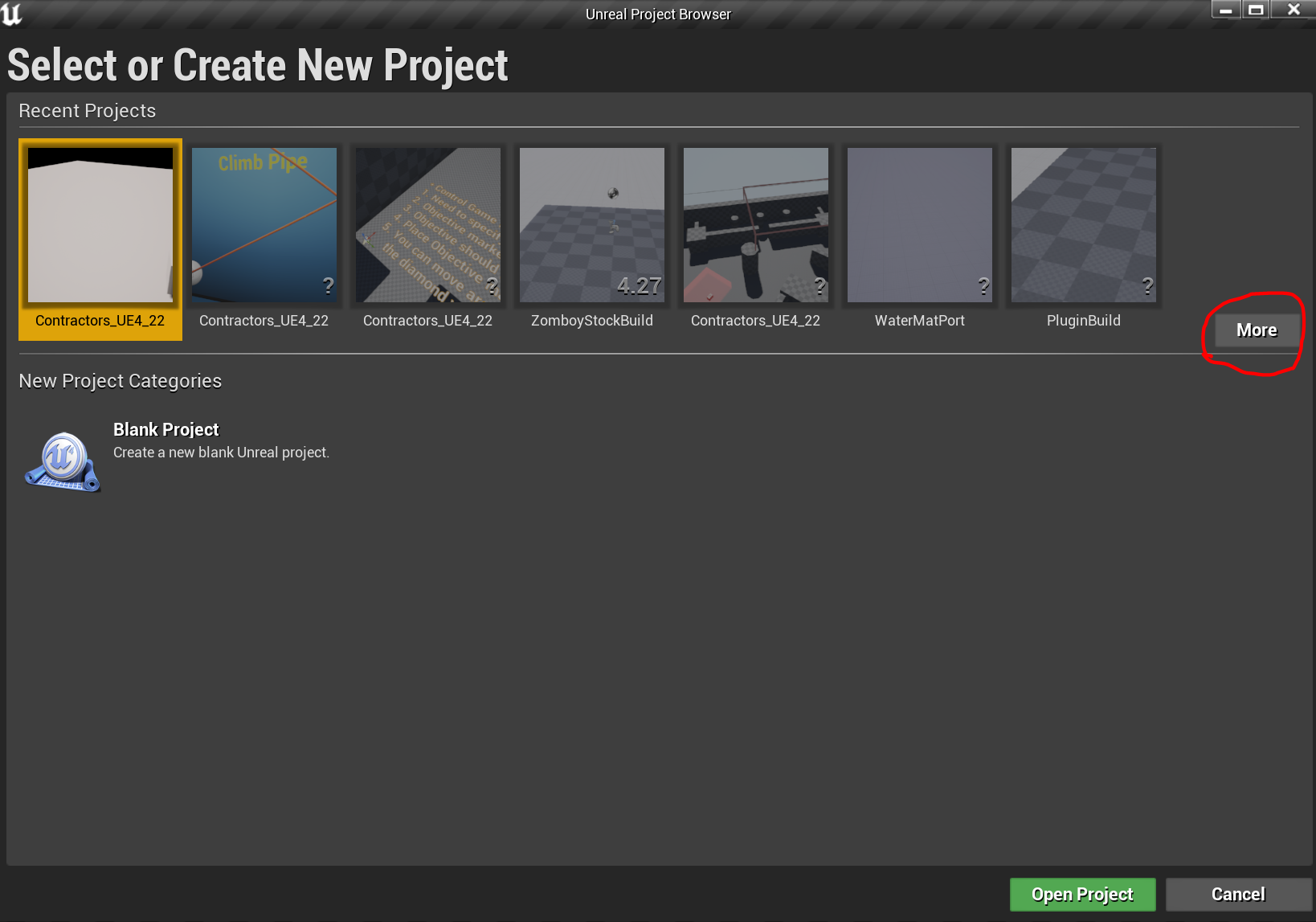Select Contractors_UE4_22 project with orange objective text
Screen dimensions: 1316x922
[428, 225]
